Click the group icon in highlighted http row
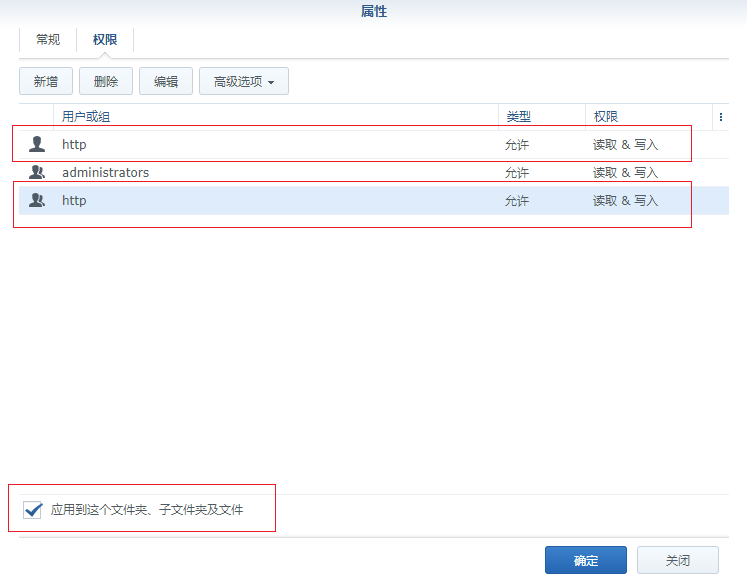 (x=37, y=200)
